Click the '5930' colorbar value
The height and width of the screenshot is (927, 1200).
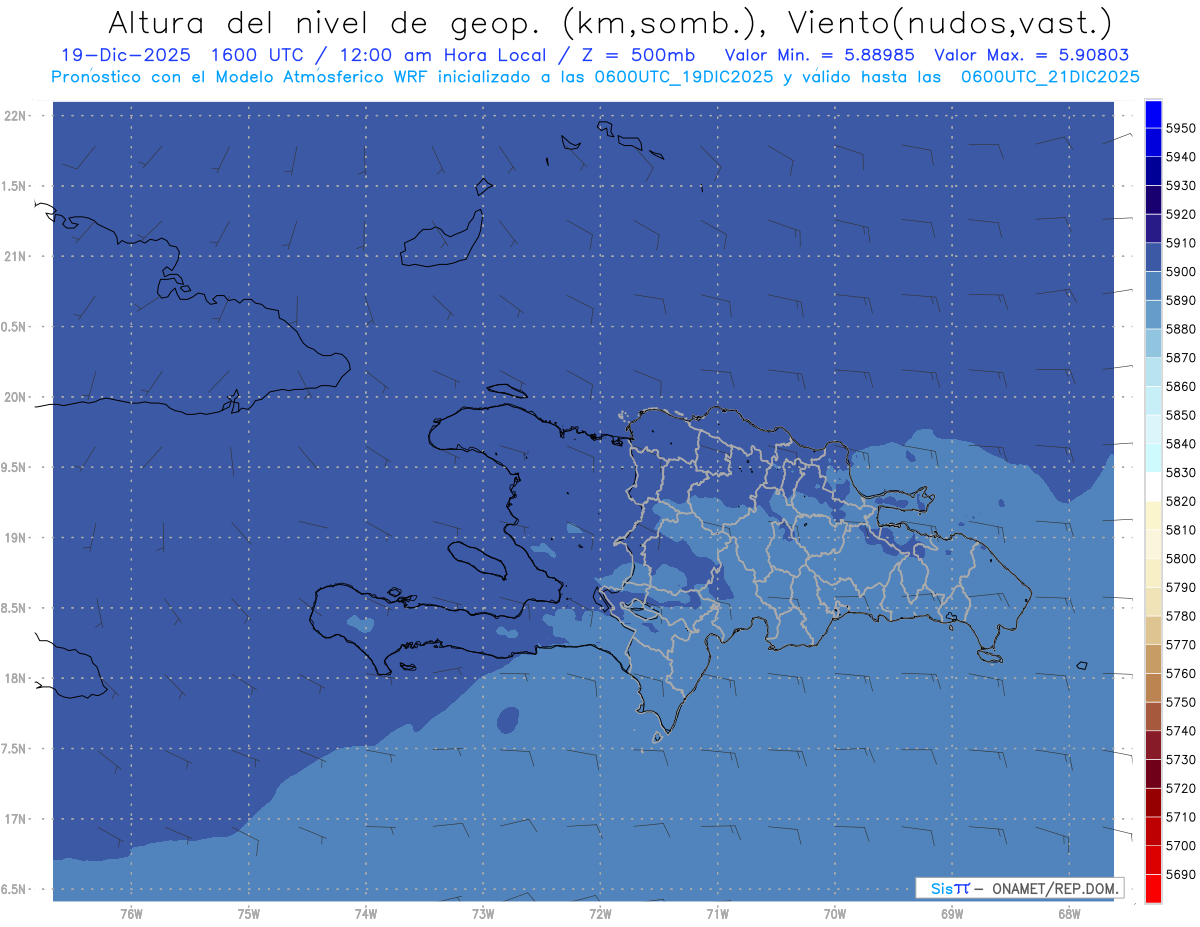1180,186
